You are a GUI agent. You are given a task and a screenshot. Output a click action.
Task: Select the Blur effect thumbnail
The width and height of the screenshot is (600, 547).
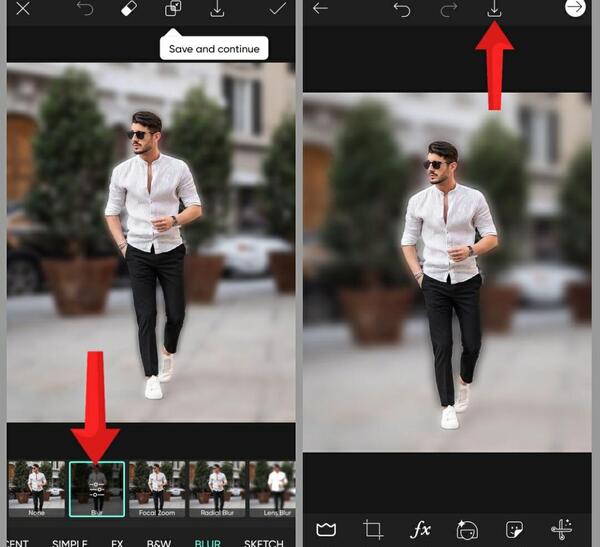[x=97, y=489]
